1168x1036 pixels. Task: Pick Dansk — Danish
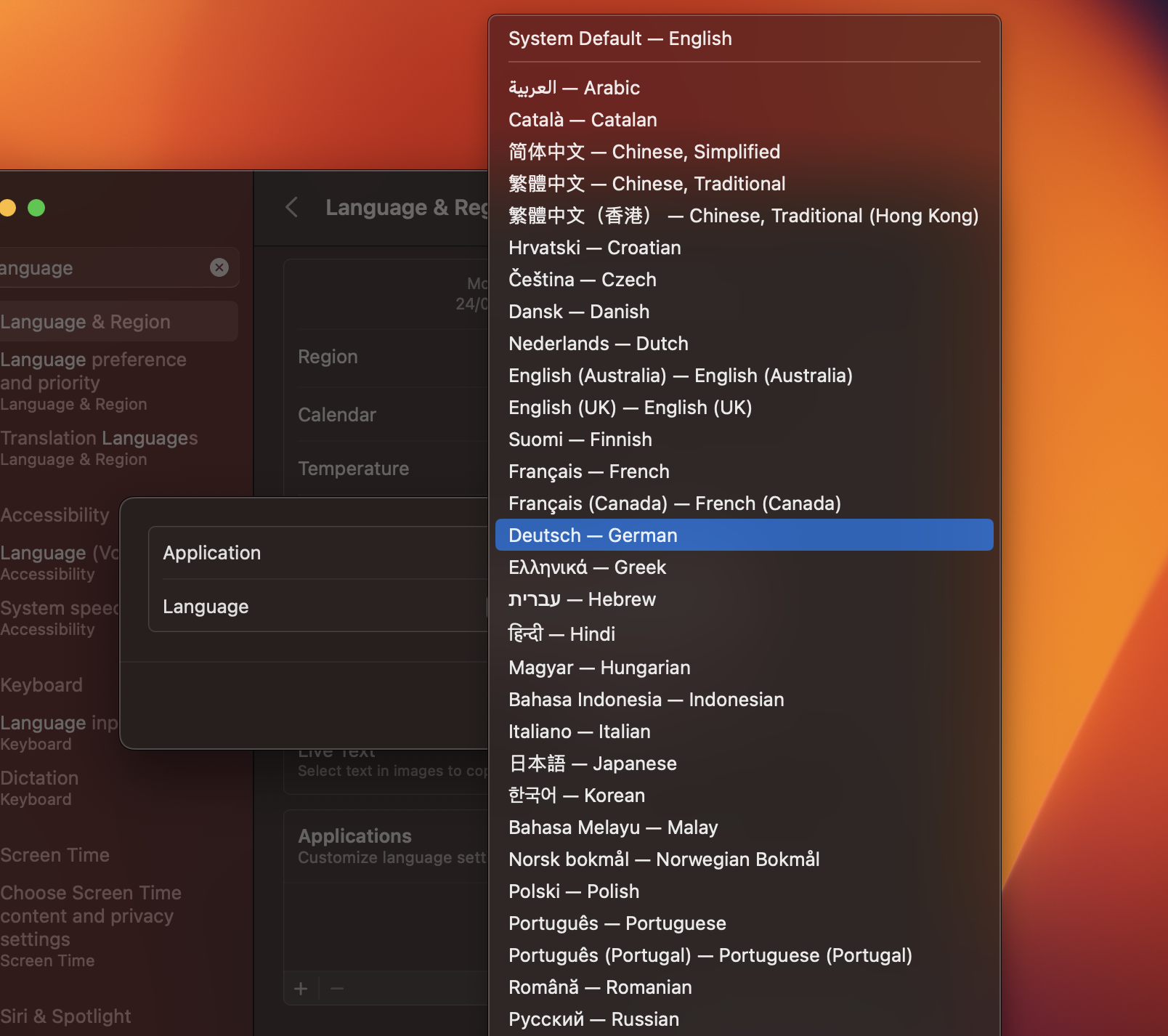pos(744,312)
